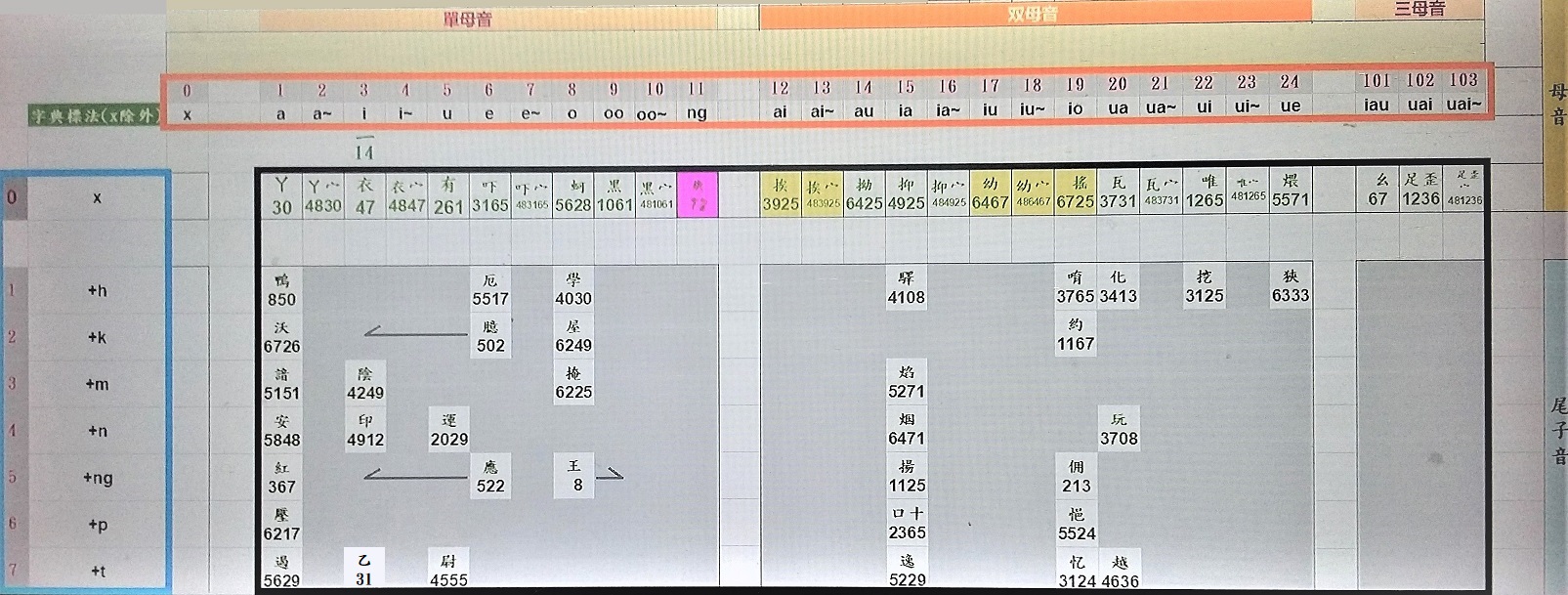Click the right arrow beside cell 王 8
1568x595 pixels.
click(611, 475)
